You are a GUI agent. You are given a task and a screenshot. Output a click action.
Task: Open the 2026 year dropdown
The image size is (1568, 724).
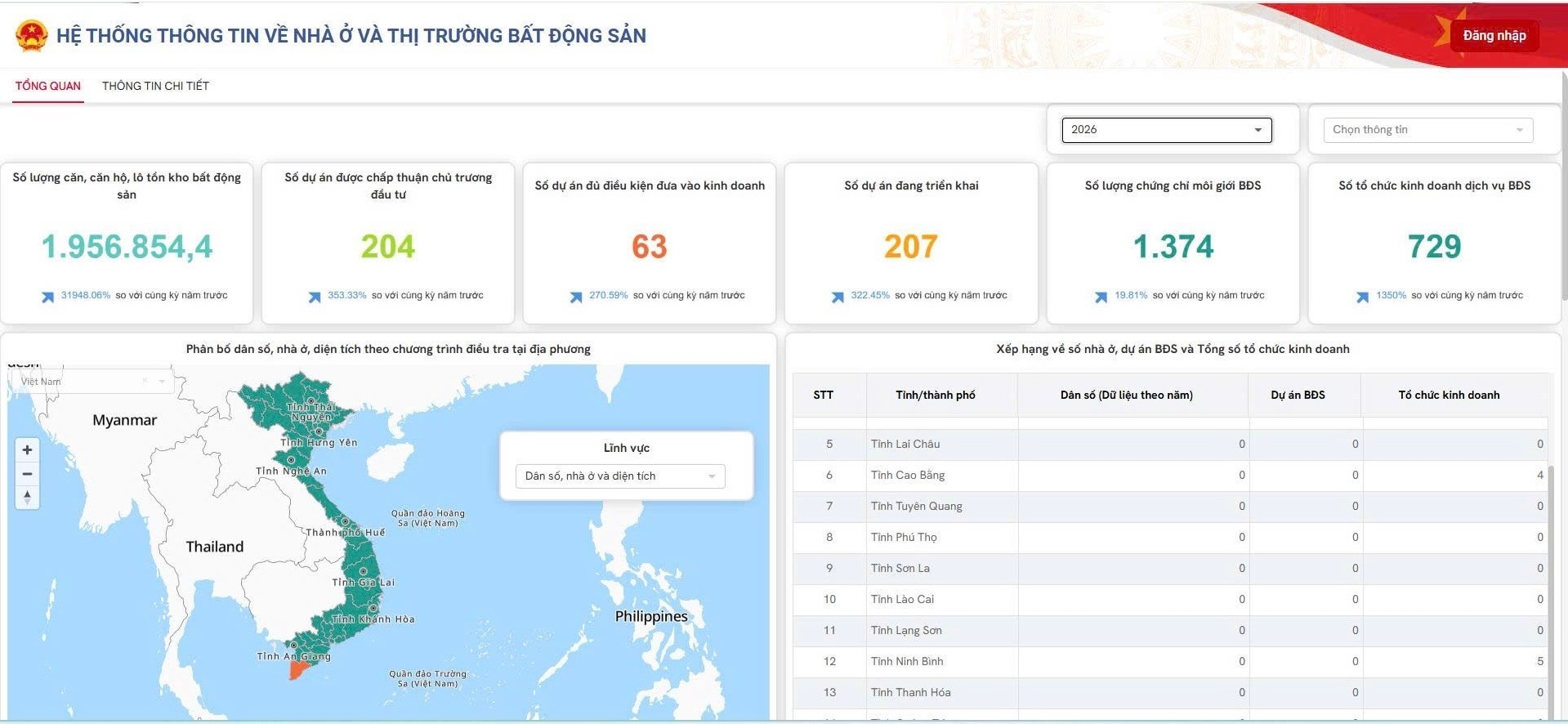click(x=1166, y=130)
